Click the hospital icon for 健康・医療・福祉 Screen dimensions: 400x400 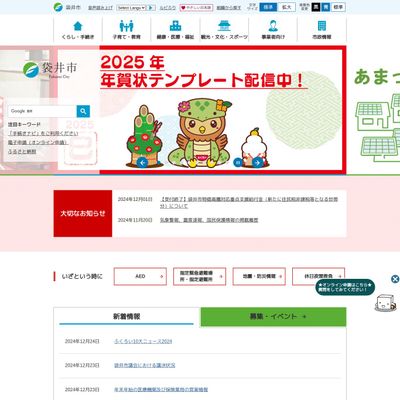(x=175, y=26)
